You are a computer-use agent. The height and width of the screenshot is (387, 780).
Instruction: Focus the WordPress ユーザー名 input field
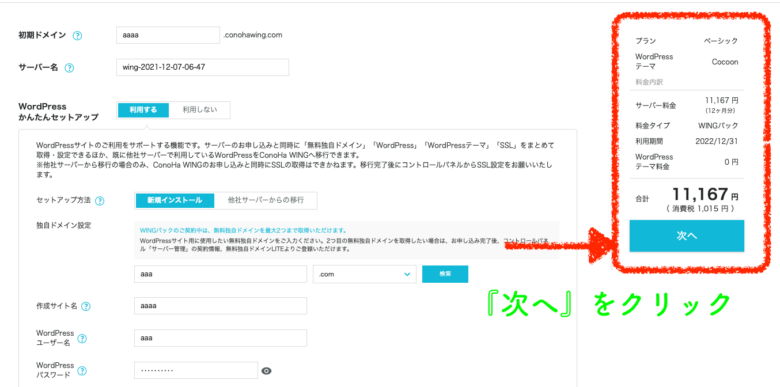tap(220, 338)
